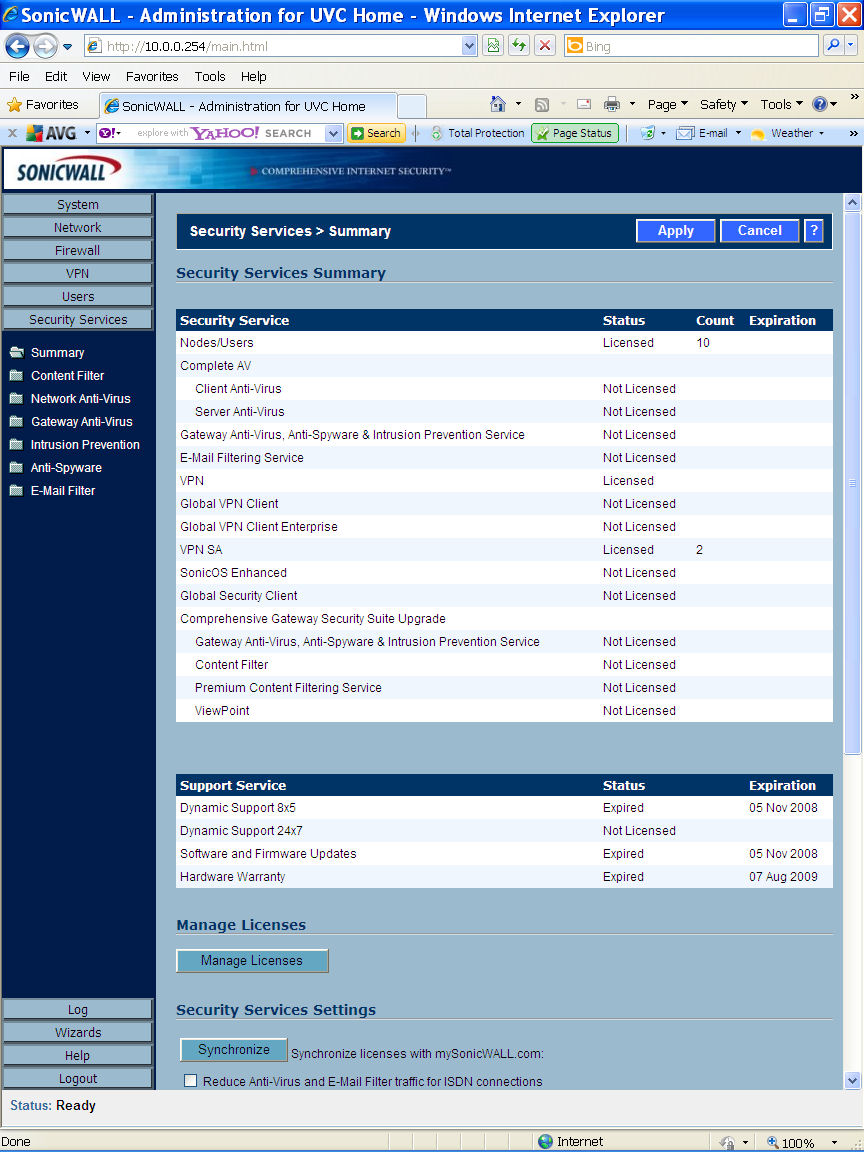
Task: Stop loading with the red X icon
Action: [544, 46]
